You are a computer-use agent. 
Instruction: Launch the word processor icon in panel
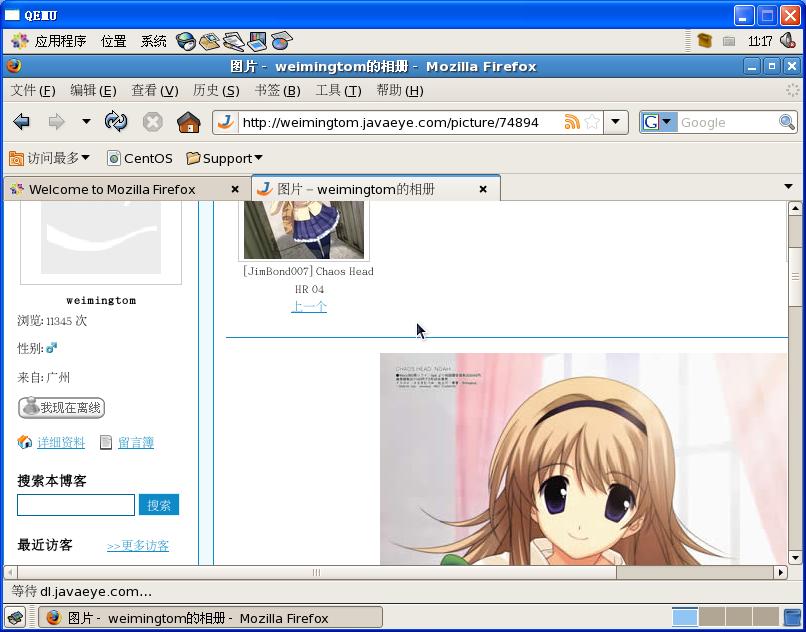(233, 41)
